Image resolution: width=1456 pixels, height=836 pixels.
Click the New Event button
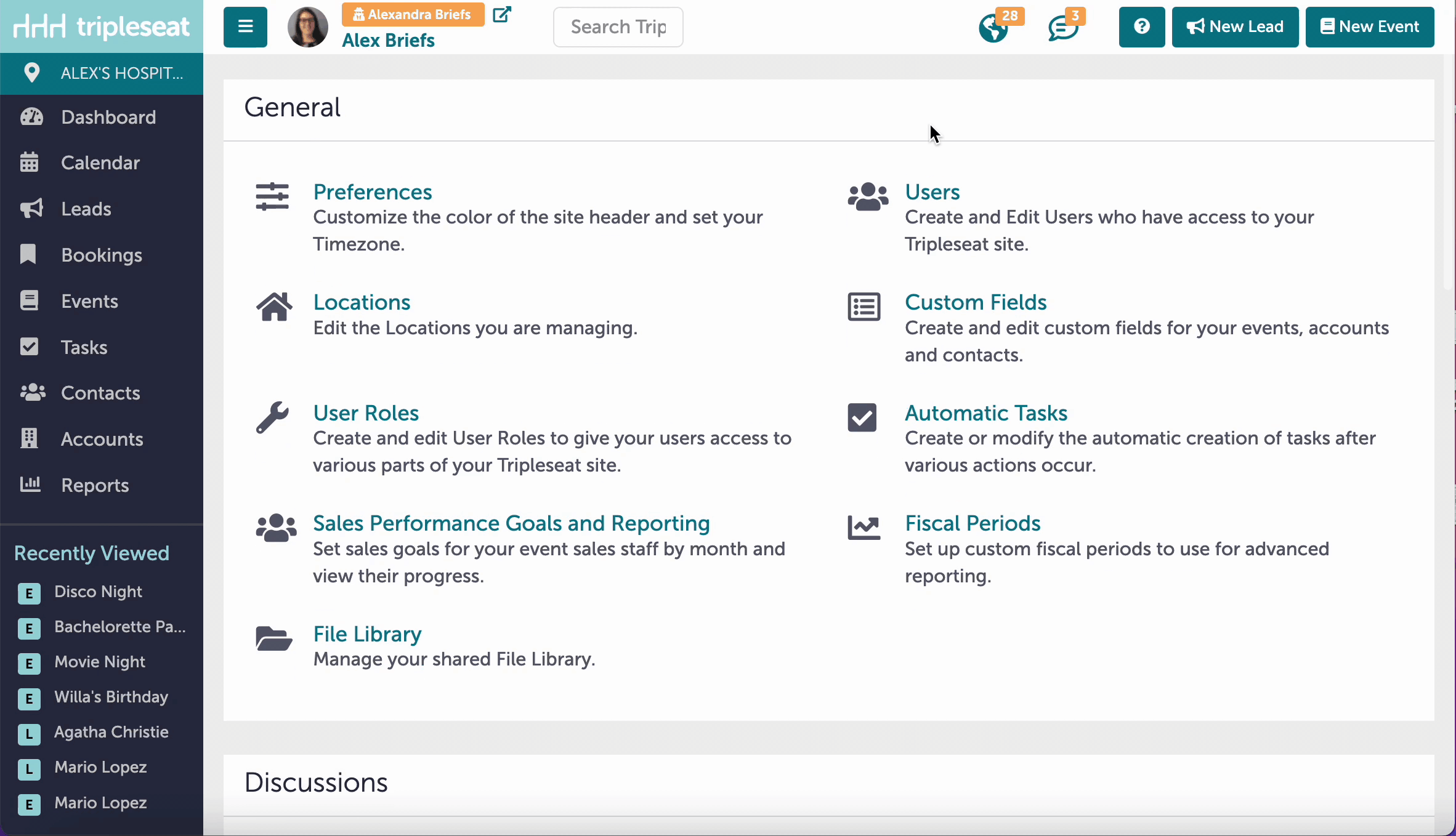click(x=1370, y=26)
